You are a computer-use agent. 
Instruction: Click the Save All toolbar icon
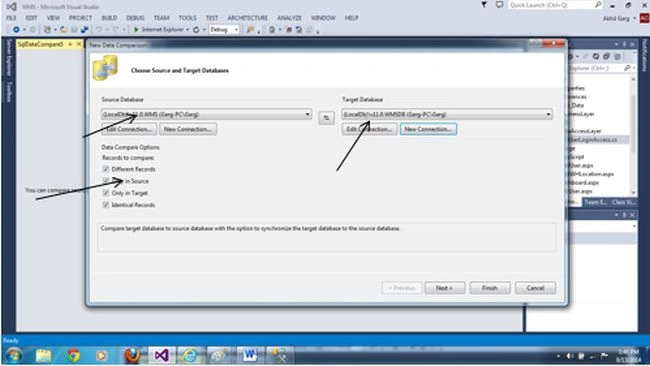(x=85, y=30)
